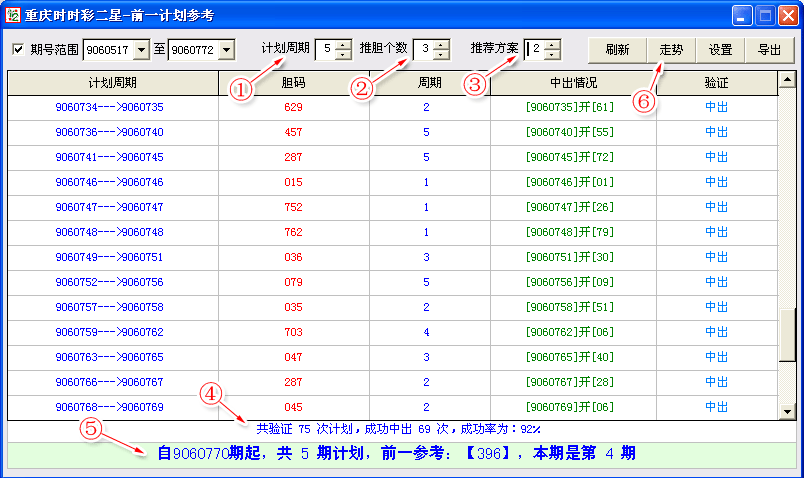Click the 胆码 value 079
This screenshot has height=478, width=804.
click(x=293, y=283)
